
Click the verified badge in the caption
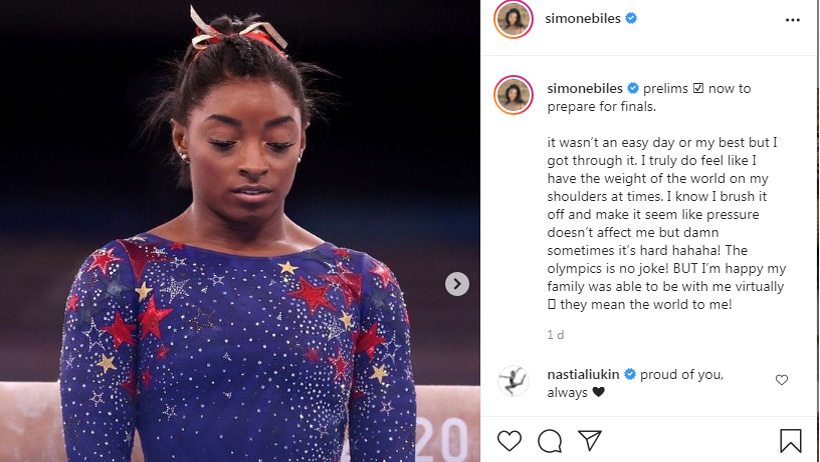633,88
